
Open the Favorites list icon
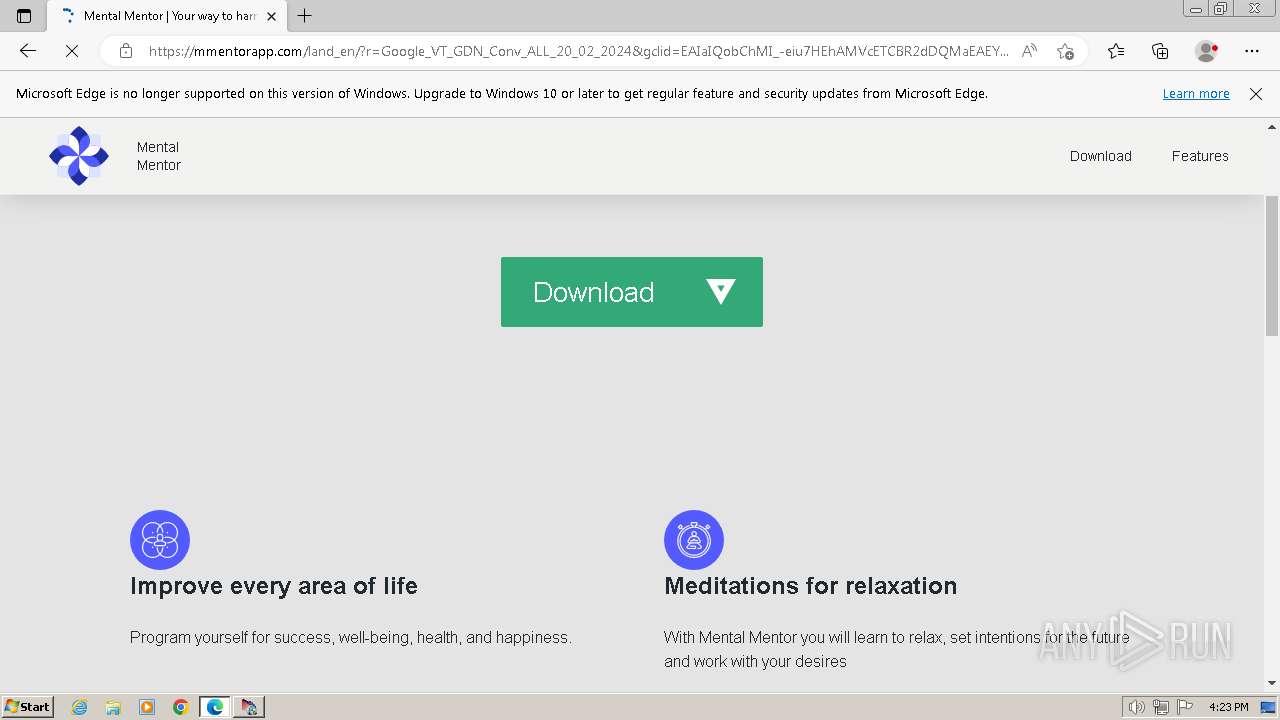[x=1116, y=51]
